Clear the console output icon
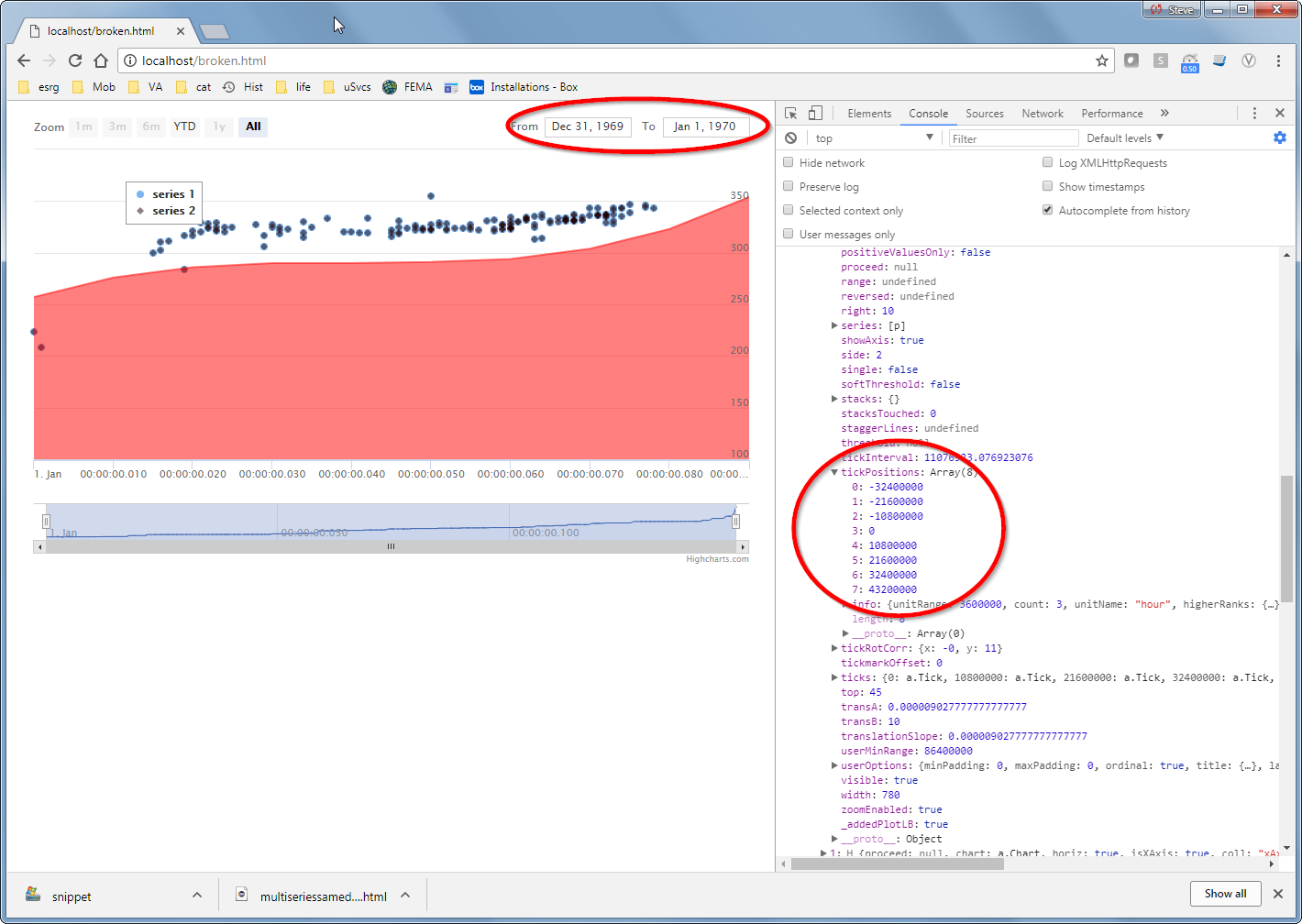This screenshot has height=924, width=1302. (790, 138)
